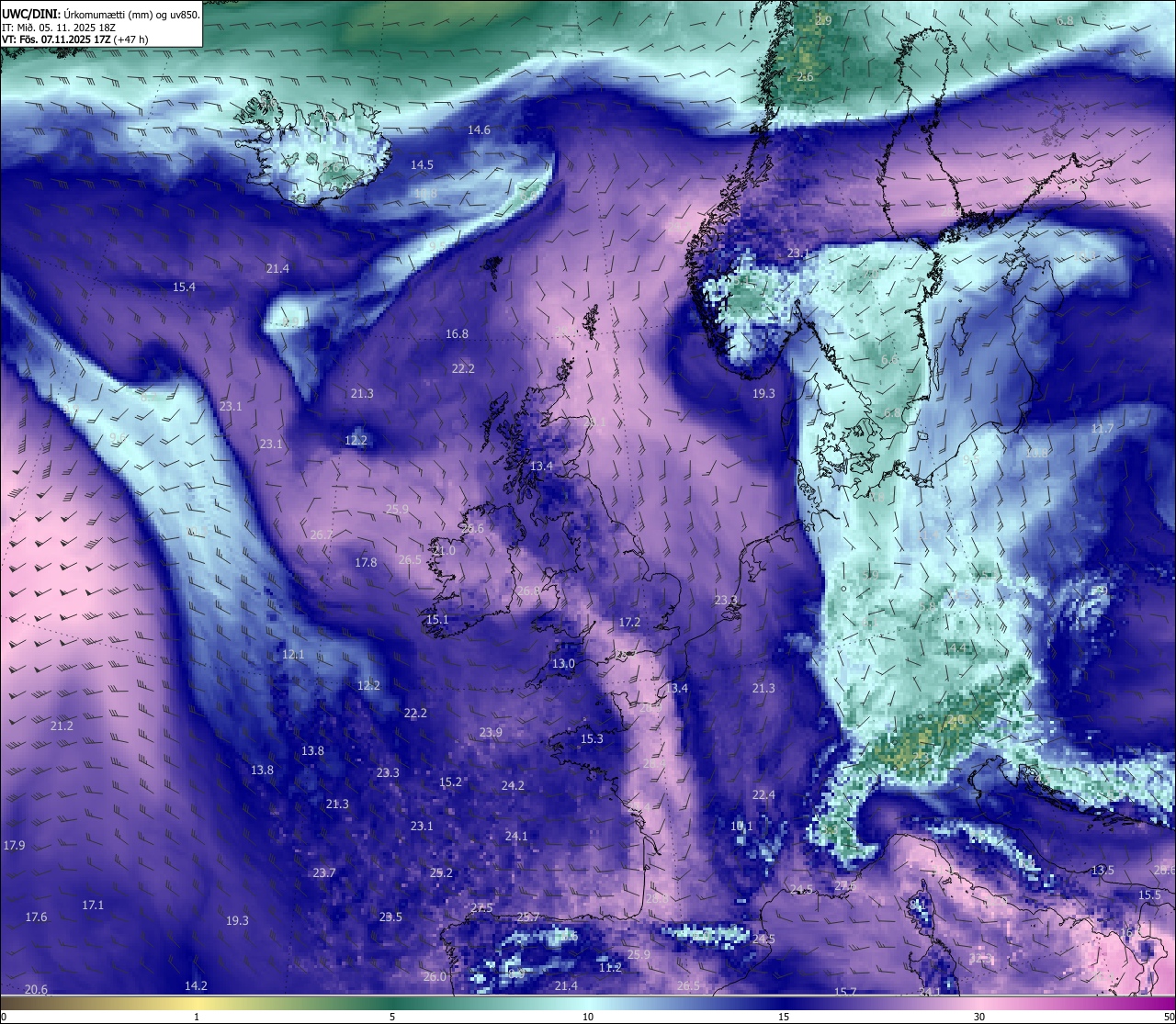Select the 23.5 value label
This screenshot has width=1176, height=1024.
point(390,917)
